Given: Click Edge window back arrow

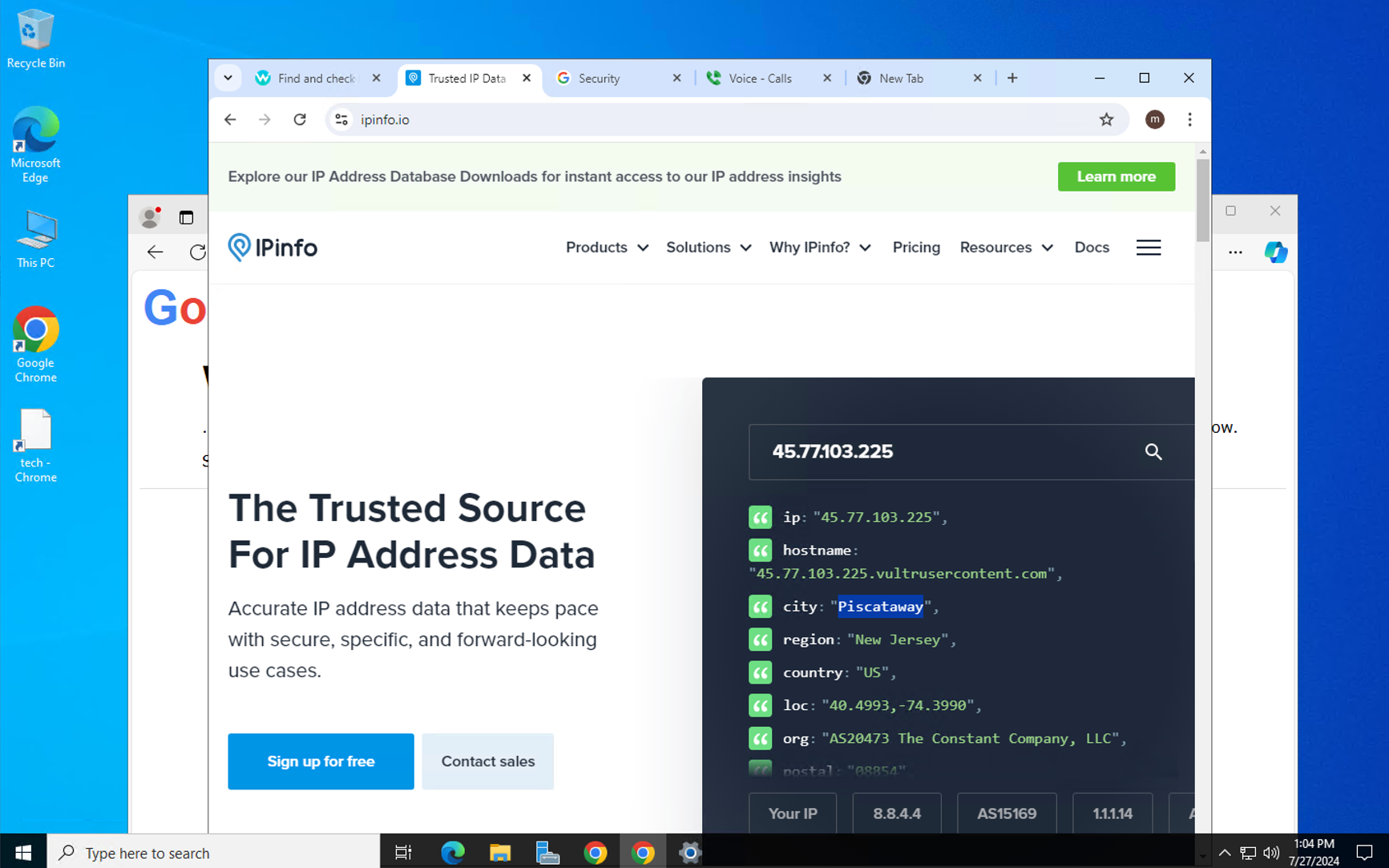Looking at the screenshot, I should pyautogui.click(x=155, y=252).
